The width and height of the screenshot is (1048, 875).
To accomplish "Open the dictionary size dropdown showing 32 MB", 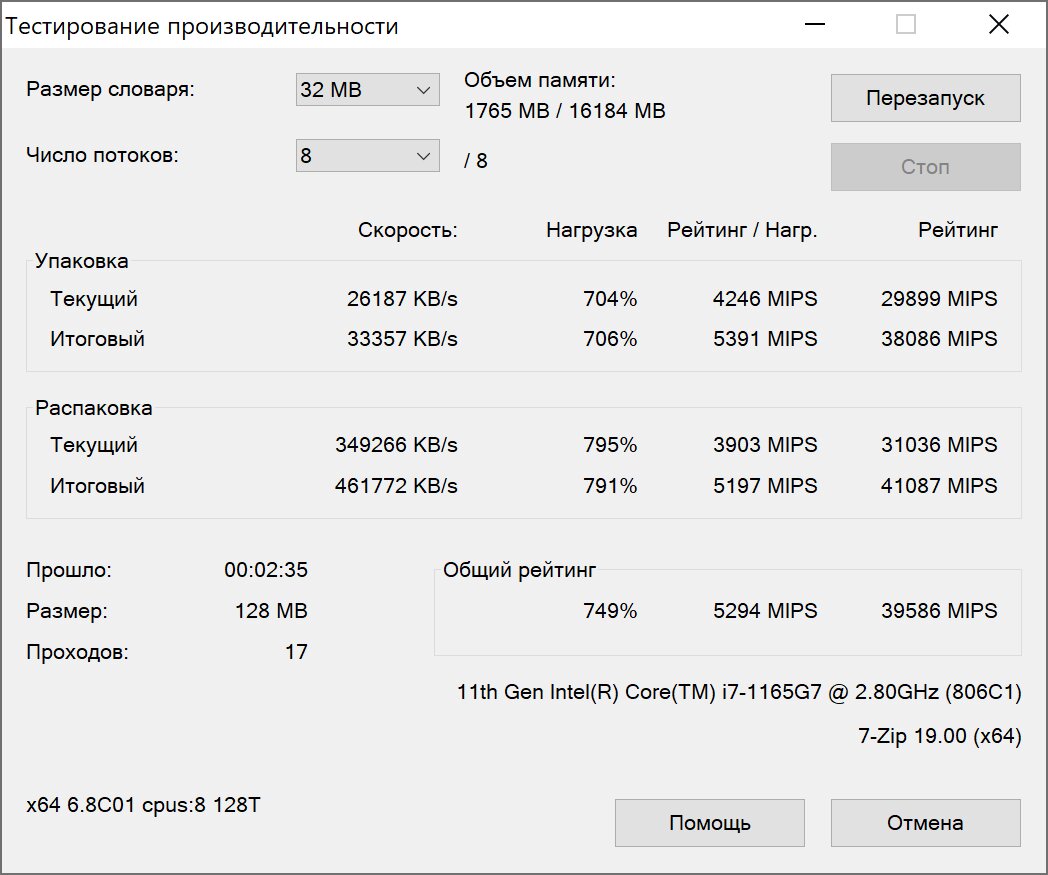I will click(x=367, y=90).
